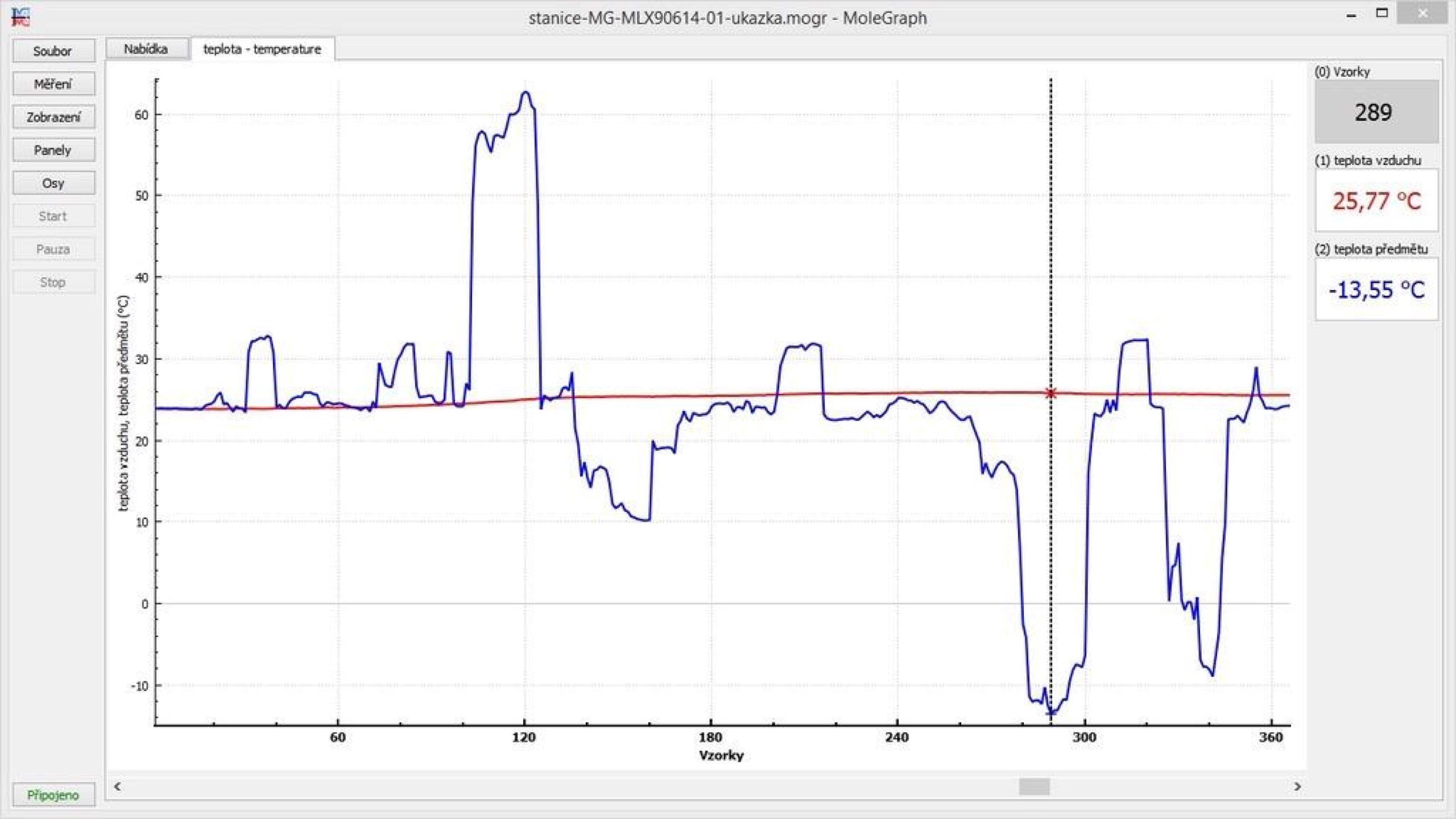This screenshot has height=819, width=1456.
Task: Open the Zobrazení menu button
Action: [53, 117]
